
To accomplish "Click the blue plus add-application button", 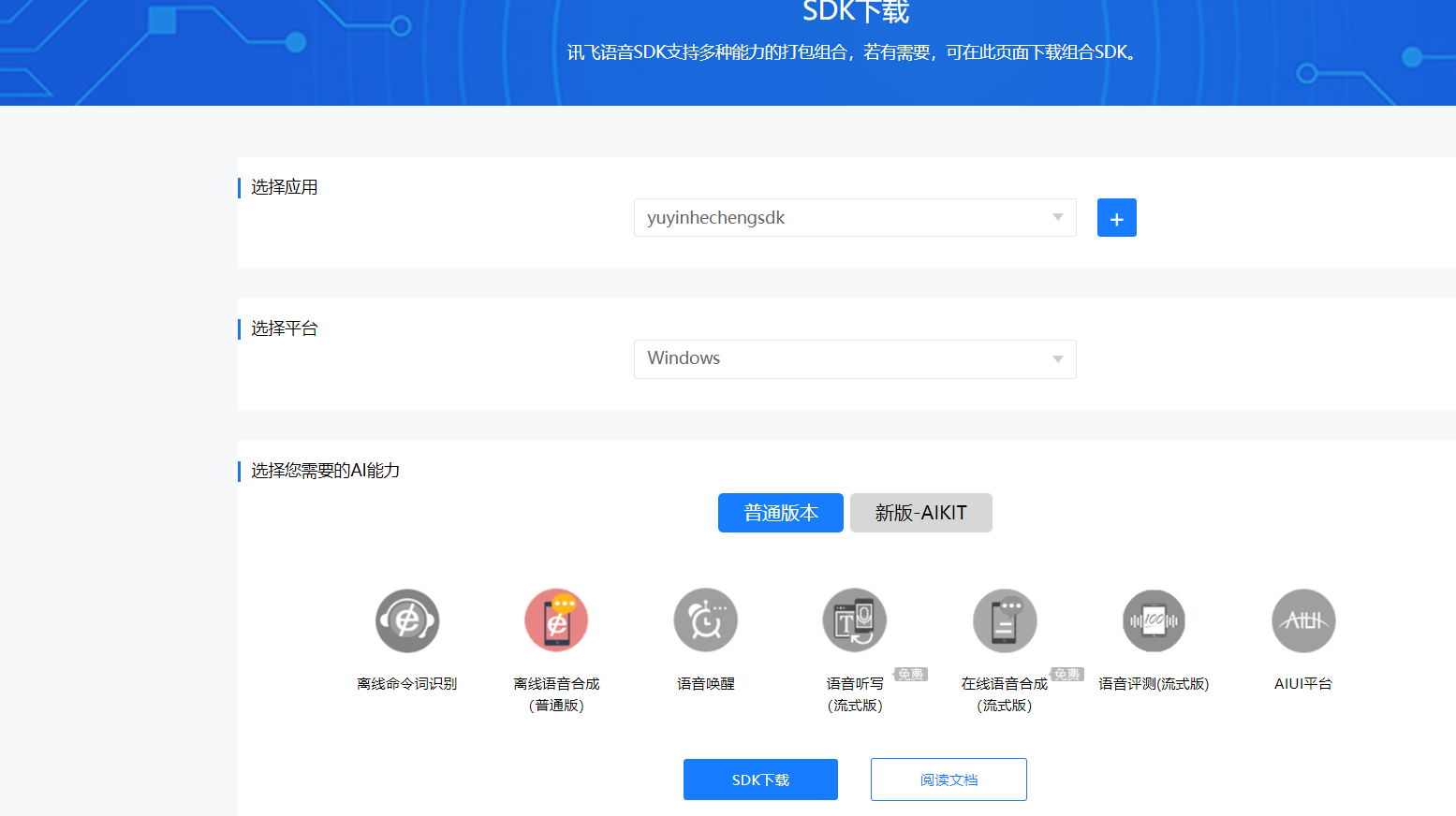I will pyautogui.click(x=1116, y=217).
